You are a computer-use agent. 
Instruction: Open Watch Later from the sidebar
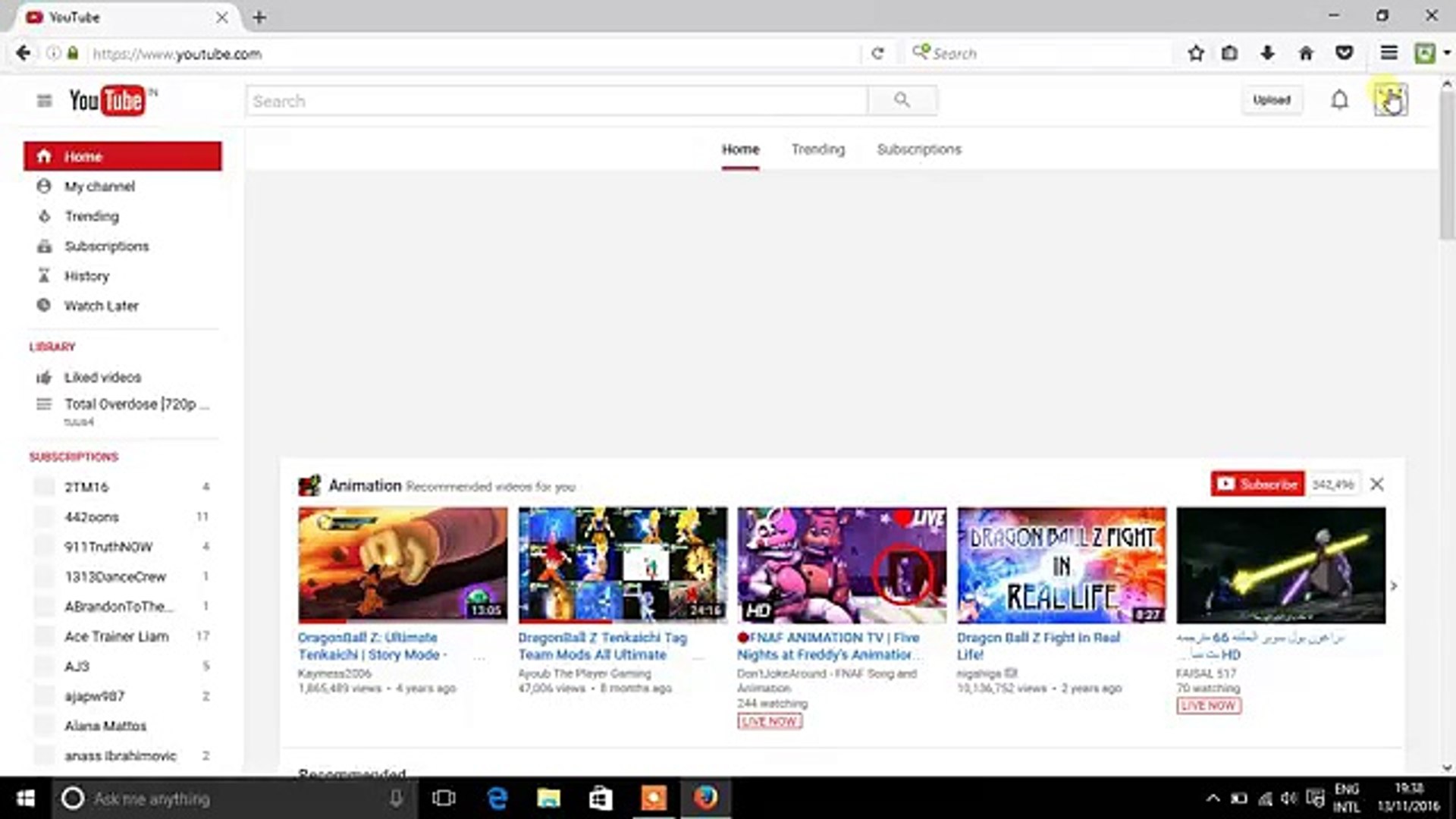click(101, 306)
